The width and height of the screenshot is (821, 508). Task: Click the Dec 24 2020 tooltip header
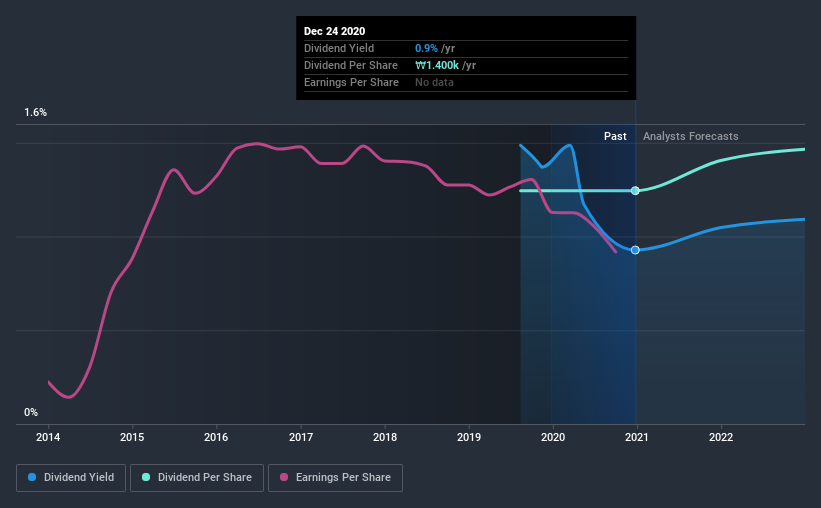(335, 31)
